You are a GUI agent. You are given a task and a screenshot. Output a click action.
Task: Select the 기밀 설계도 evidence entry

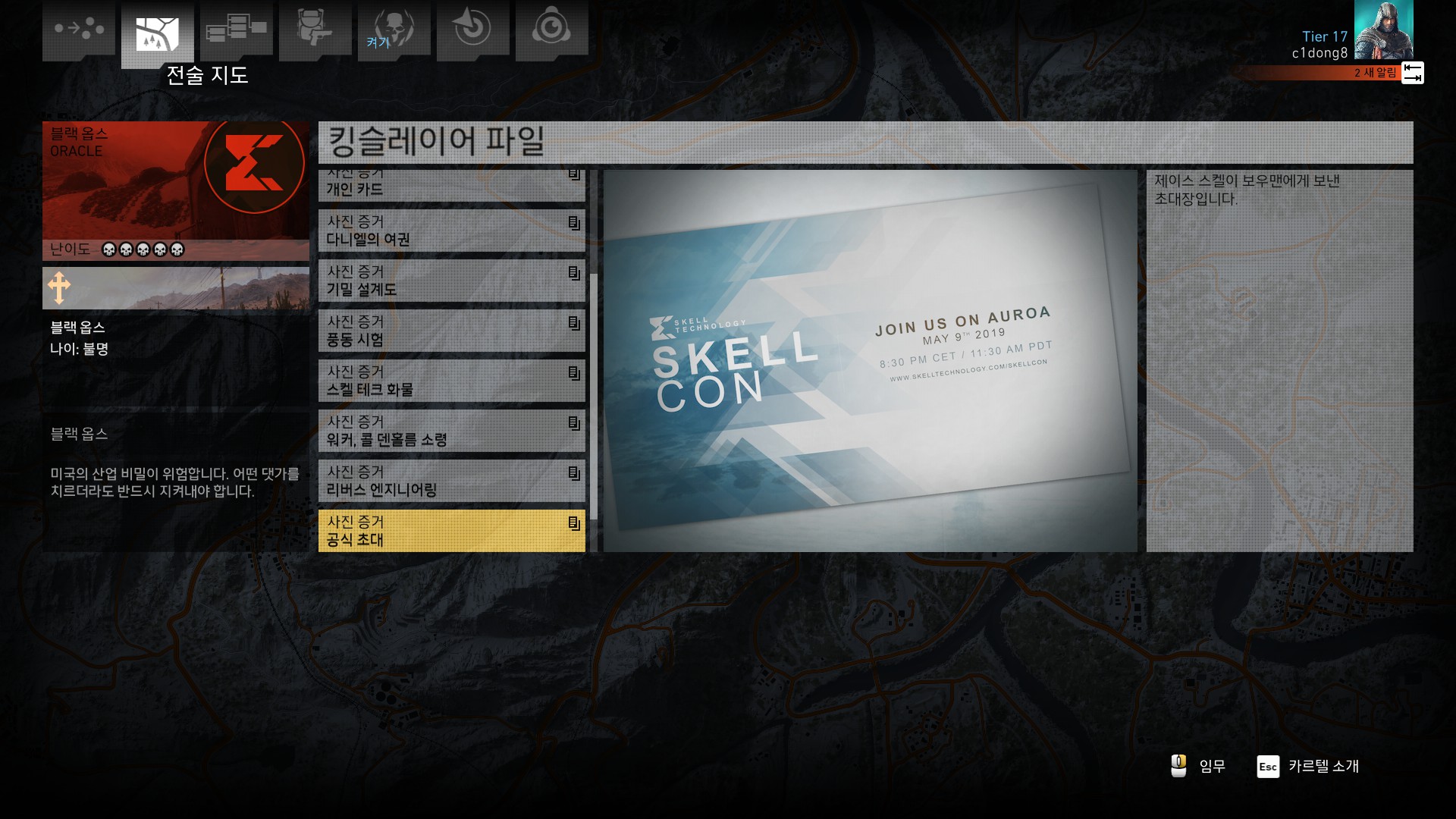pyautogui.click(x=451, y=281)
